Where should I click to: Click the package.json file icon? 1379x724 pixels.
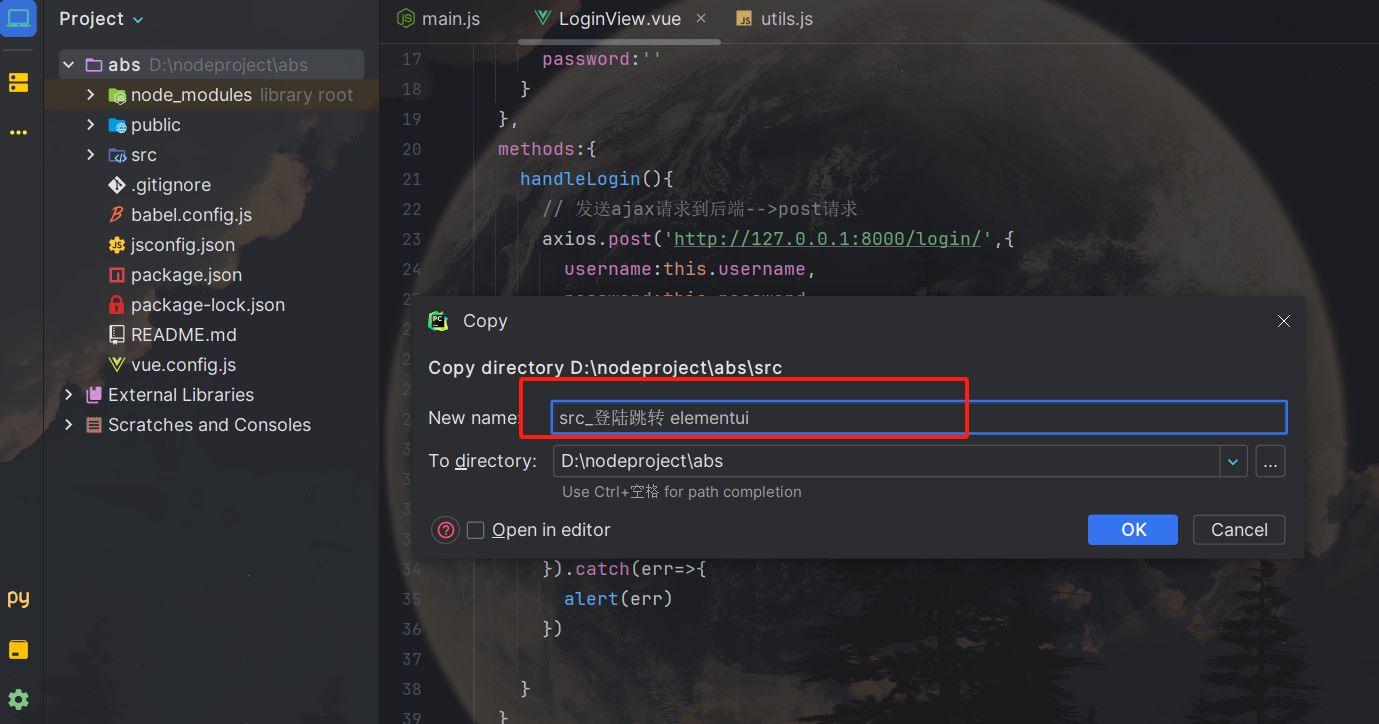pos(117,275)
